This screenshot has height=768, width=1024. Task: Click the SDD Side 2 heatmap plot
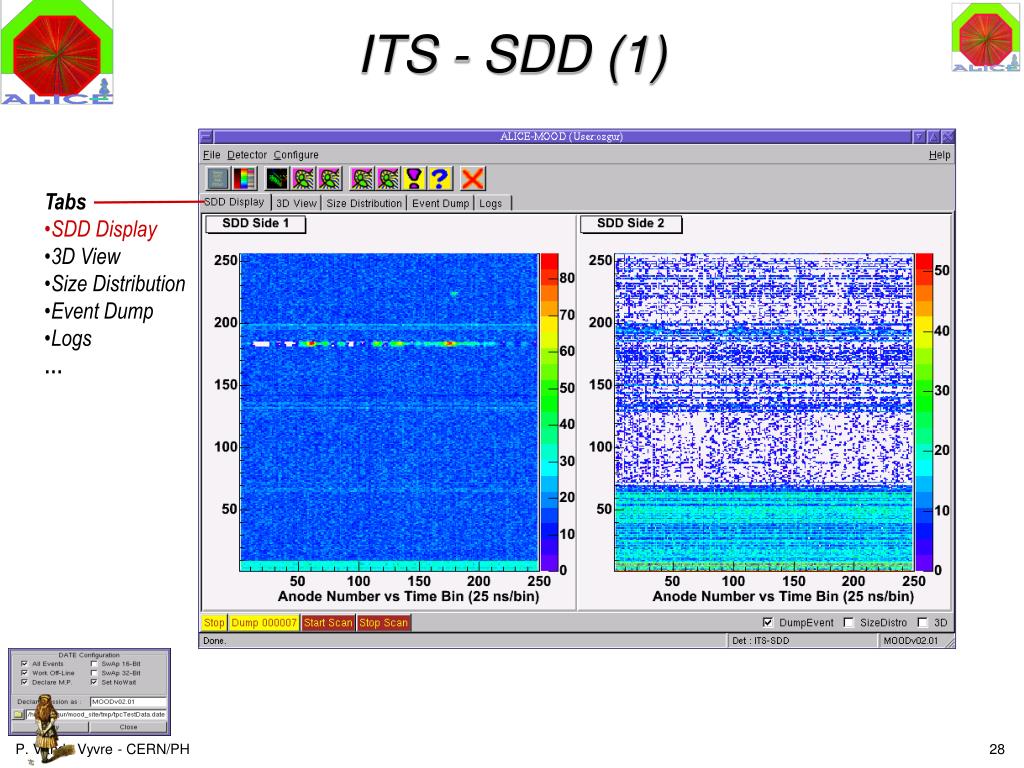(x=764, y=412)
